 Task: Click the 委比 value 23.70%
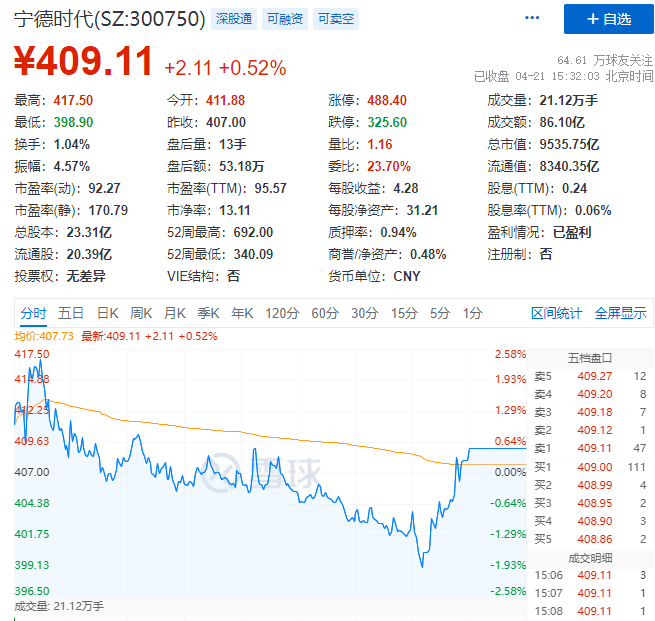pos(389,166)
